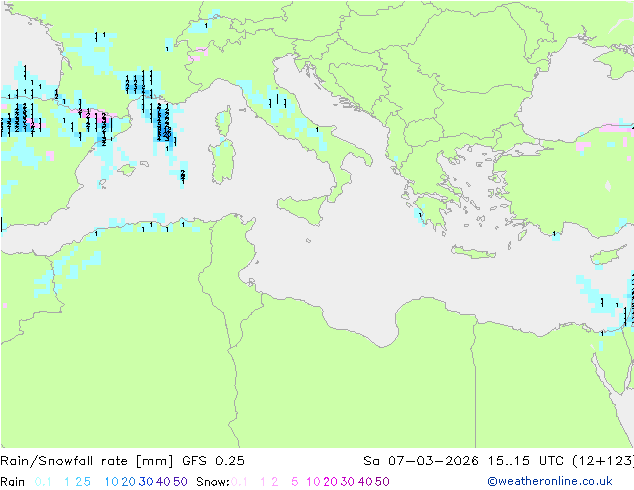Pick the Rain 40 legend color value

click(163, 482)
